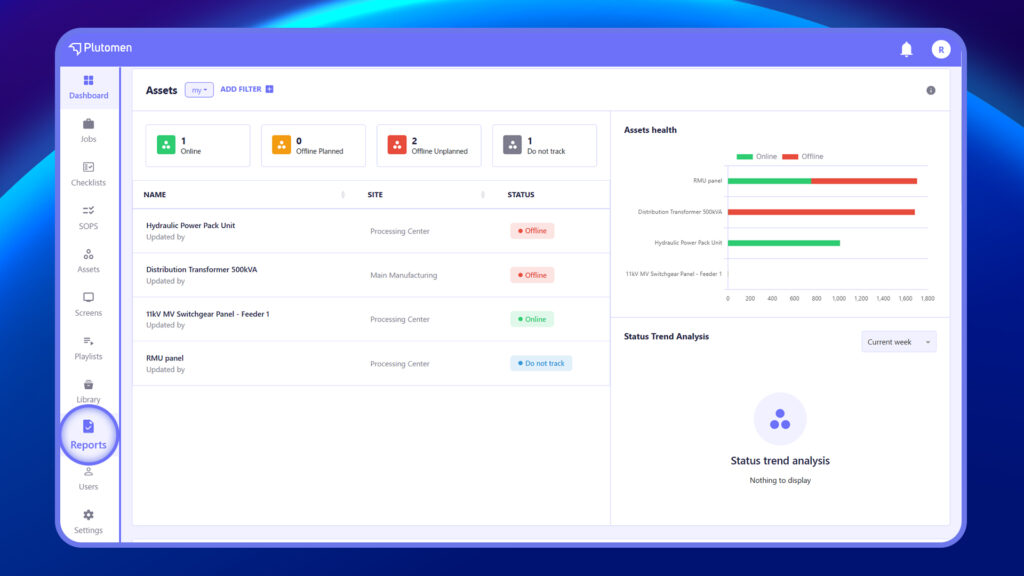Open the Current week dropdown

point(899,342)
